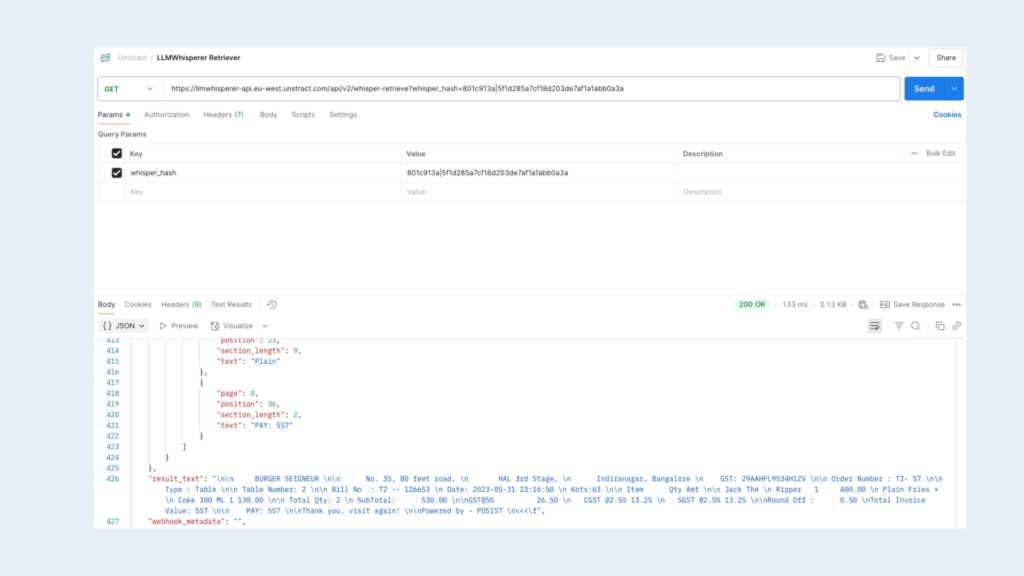Open the response Test Results tab
Screen dimensions: 1024x576
pyautogui.click(x=231, y=304)
